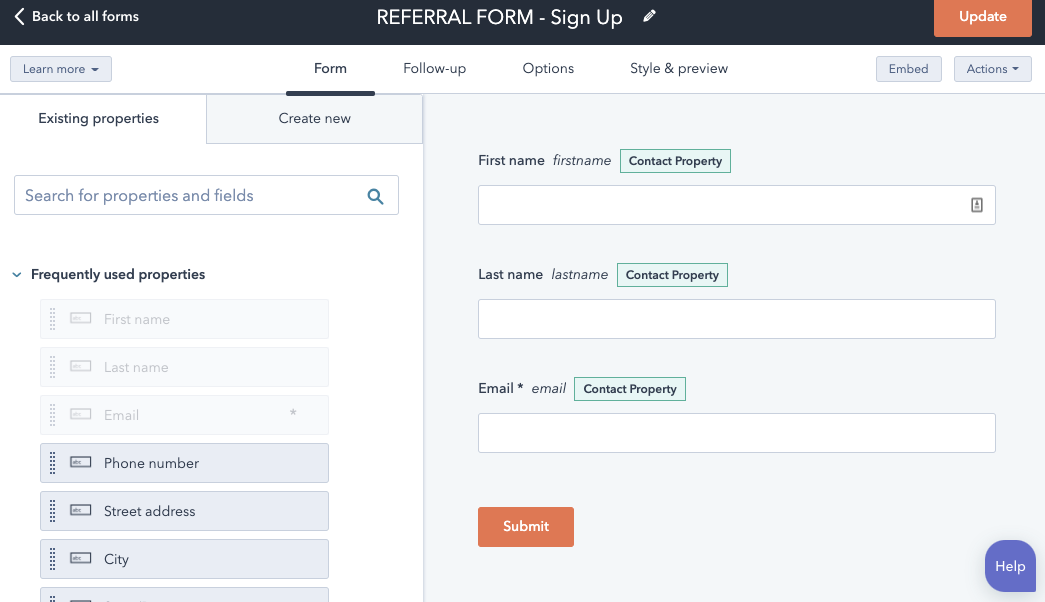Image resolution: width=1045 pixels, height=602 pixels.
Task: Select the Phone number property
Action: tap(184, 463)
